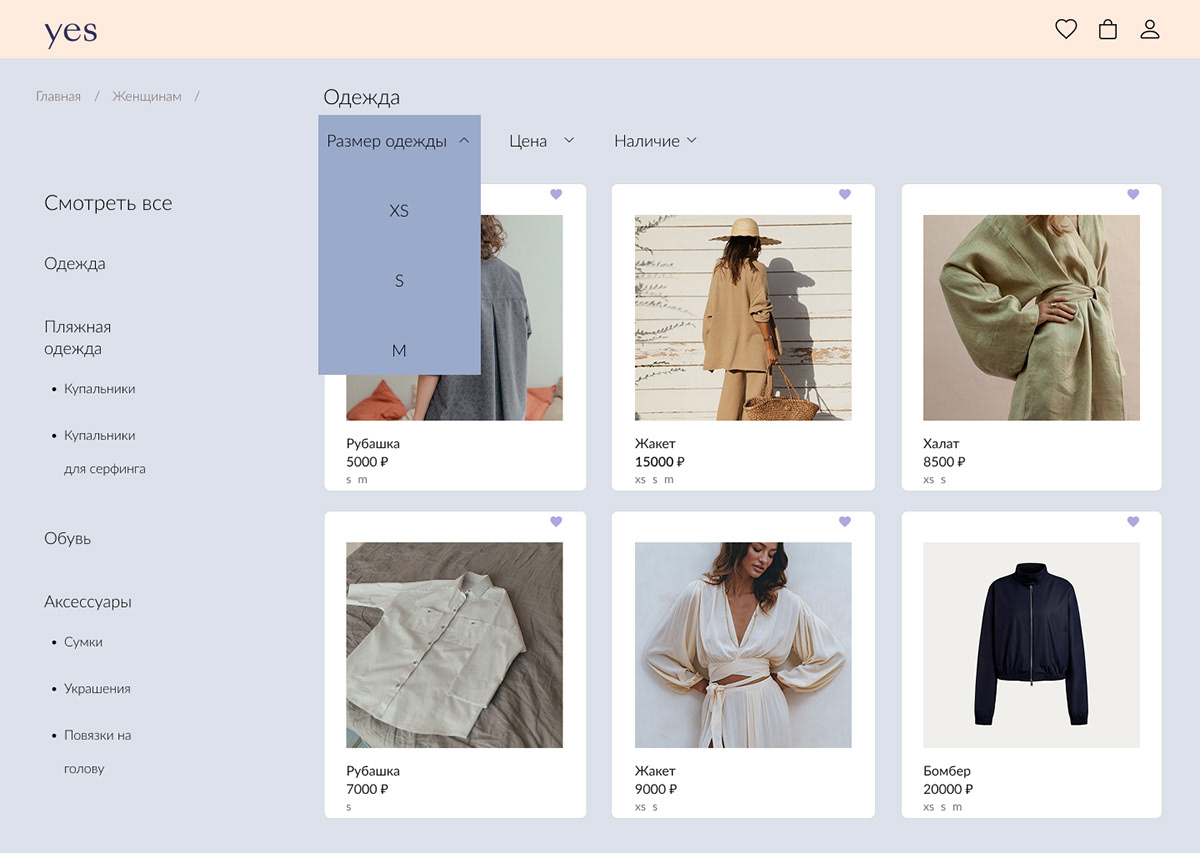Collapse the Размер одежды dropdown

click(398, 141)
